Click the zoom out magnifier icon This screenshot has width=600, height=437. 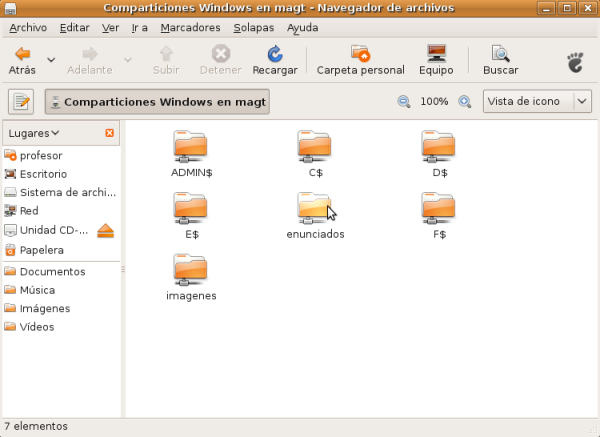[x=404, y=102]
